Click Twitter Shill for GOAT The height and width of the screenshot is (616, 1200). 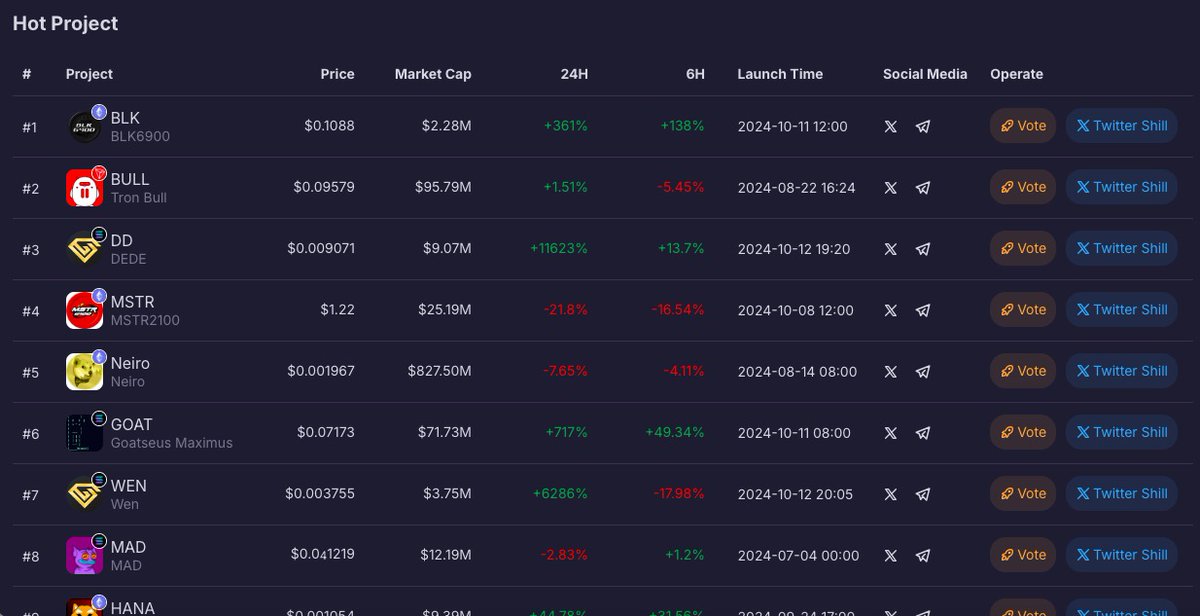(x=1121, y=432)
